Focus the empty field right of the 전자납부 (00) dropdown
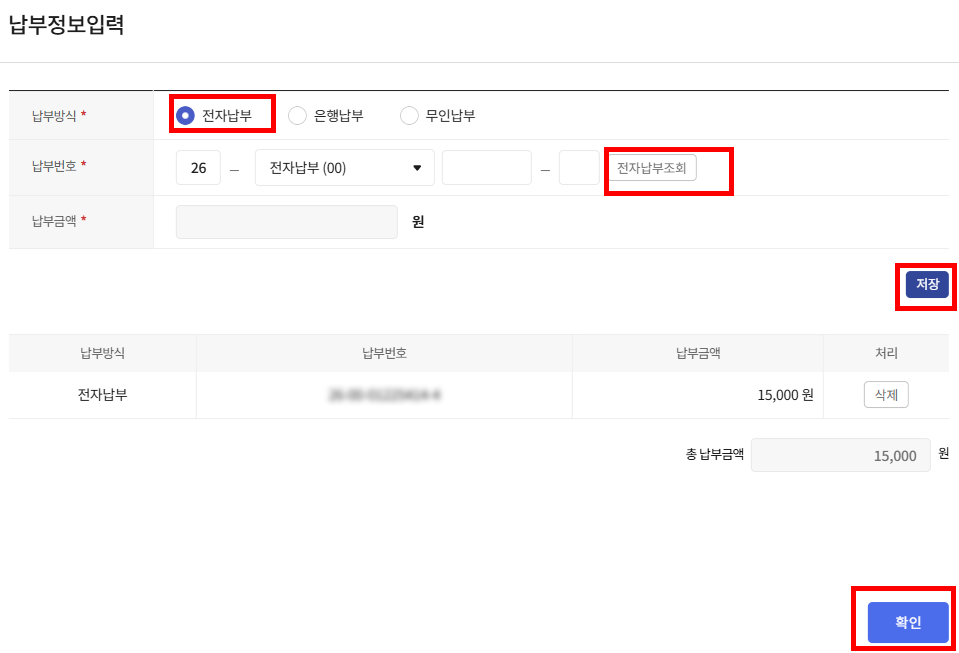 (x=486, y=168)
